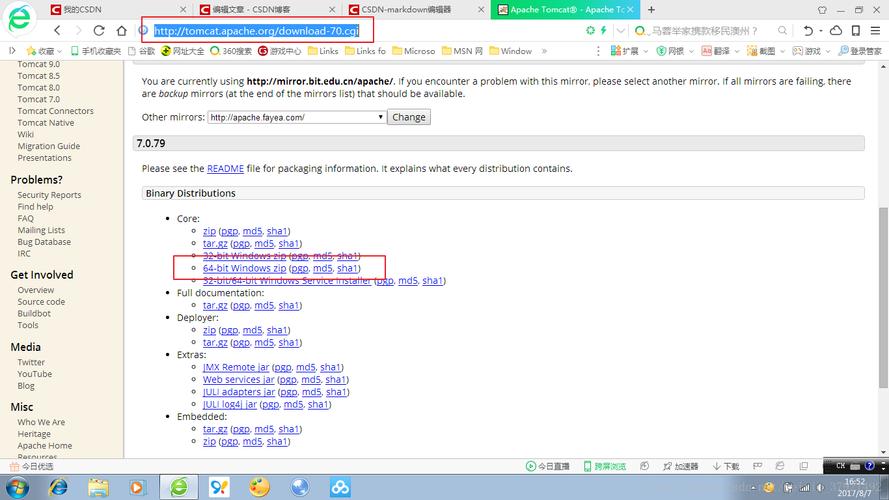This screenshot has height=500, width=889.
Task: Click the Security Reports sidebar link
Action: [49, 195]
